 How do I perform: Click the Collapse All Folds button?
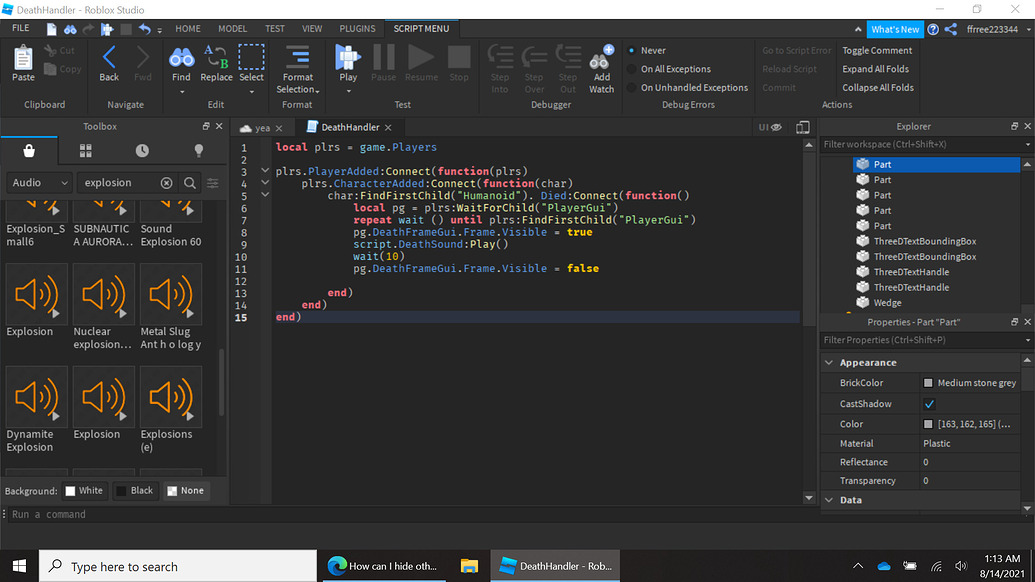click(x=877, y=87)
